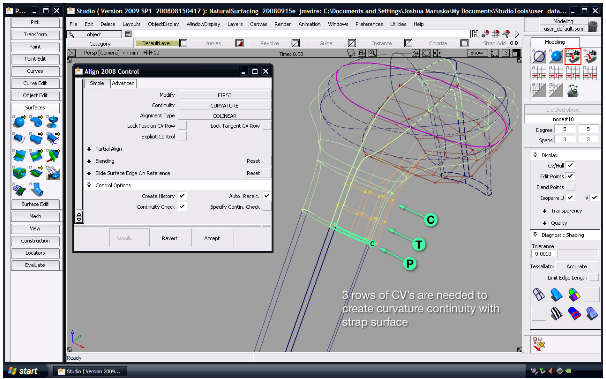
Task: Expand Transparency section in control panel
Action: (x=545, y=211)
